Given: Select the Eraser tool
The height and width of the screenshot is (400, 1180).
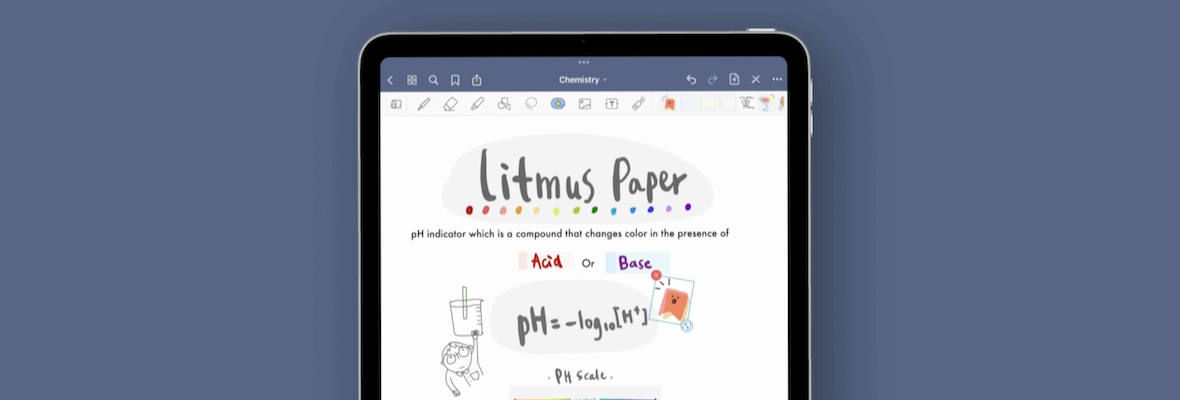Looking at the screenshot, I should tap(450, 104).
